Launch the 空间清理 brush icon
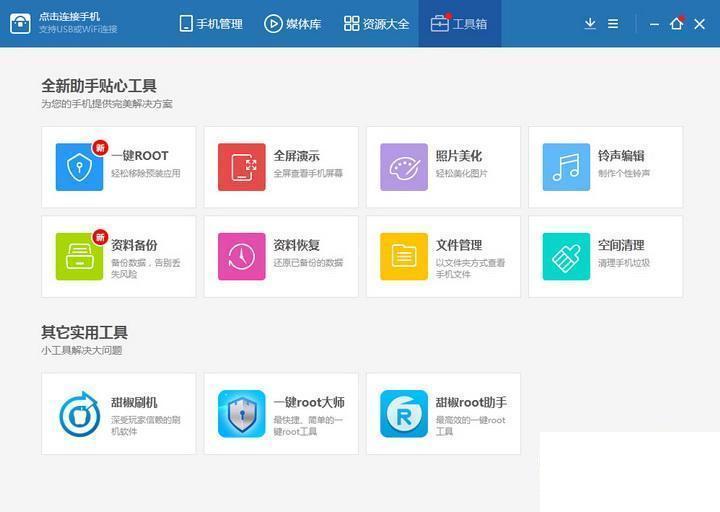The image size is (720, 512). point(566,256)
